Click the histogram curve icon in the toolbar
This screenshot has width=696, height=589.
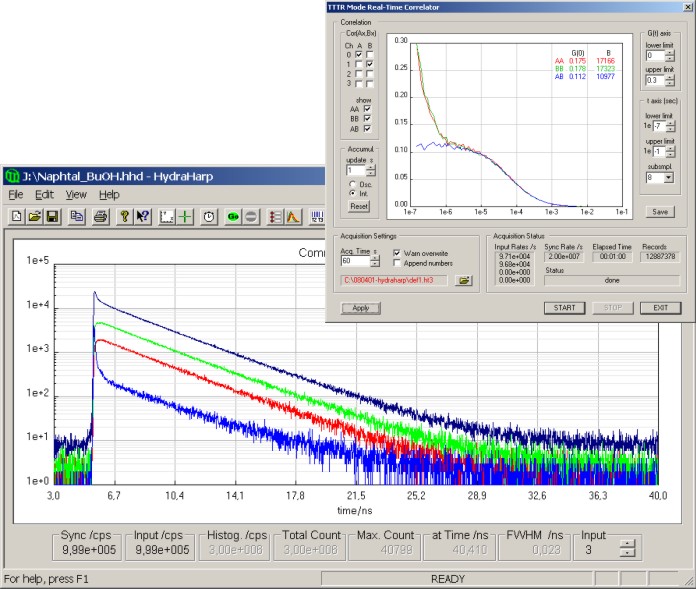pyautogui.click(x=293, y=216)
